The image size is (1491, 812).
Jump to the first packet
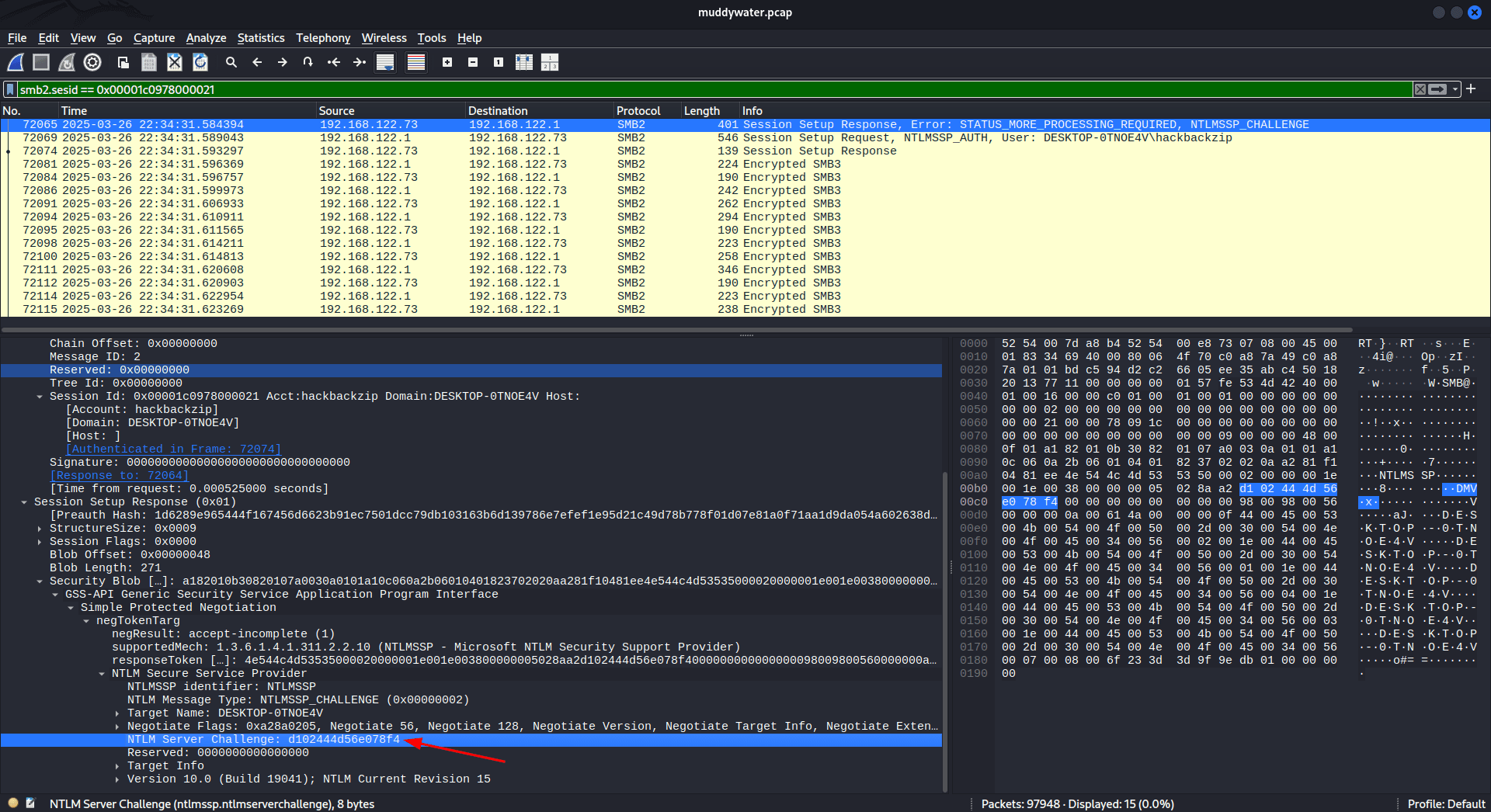coord(334,62)
